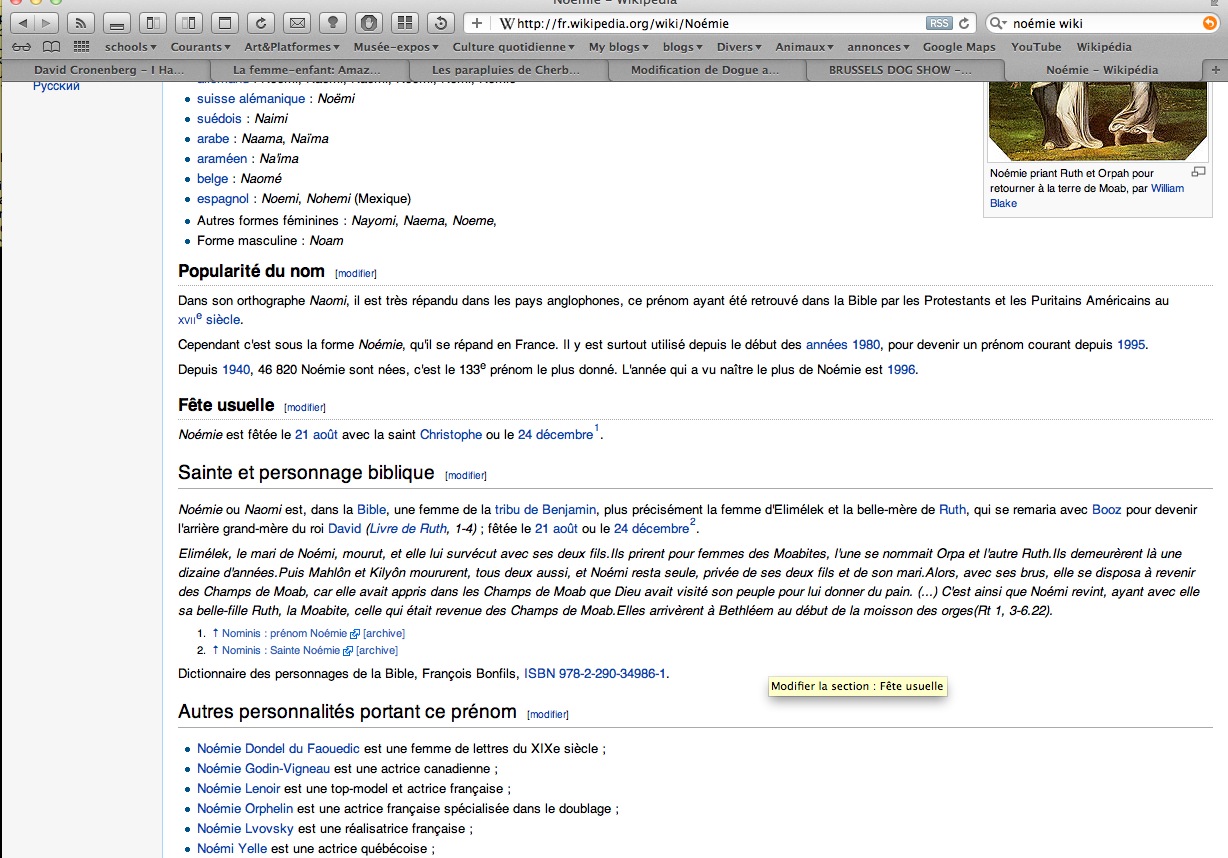Click the RSS badge in the address bar

tap(939, 23)
